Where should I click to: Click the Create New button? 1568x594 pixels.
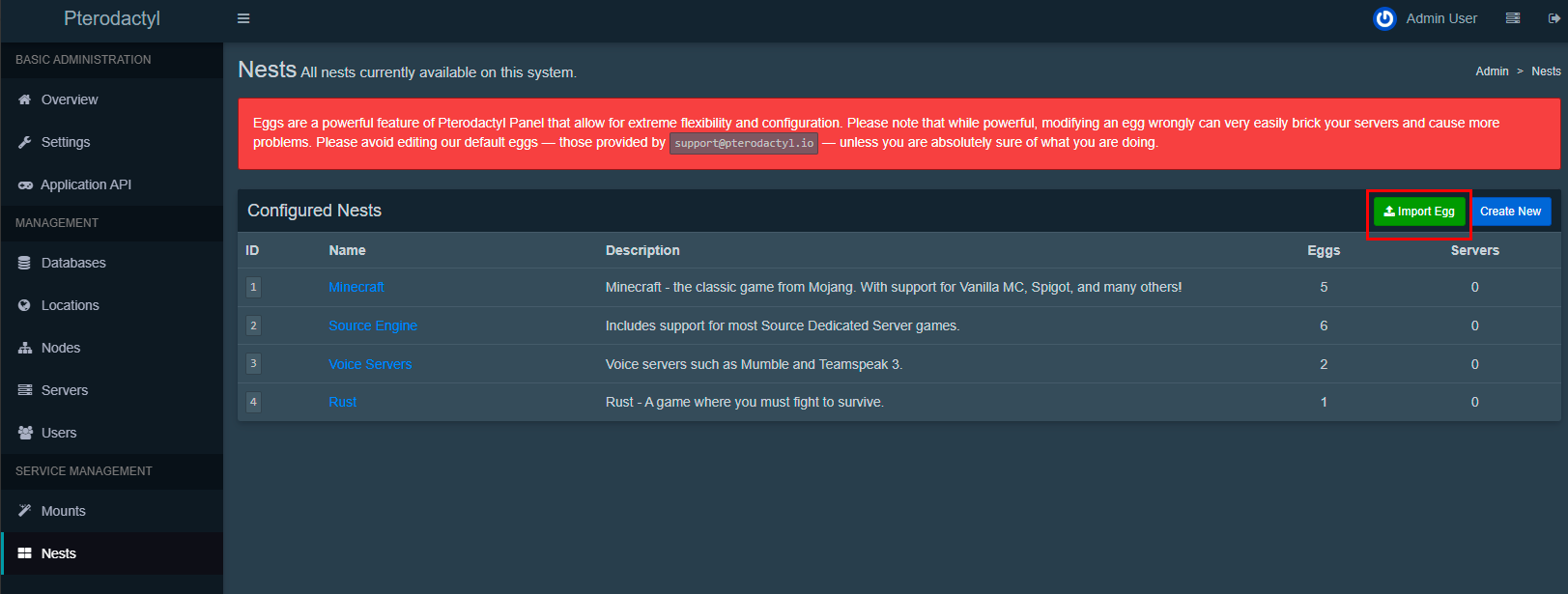pyautogui.click(x=1510, y=212)
